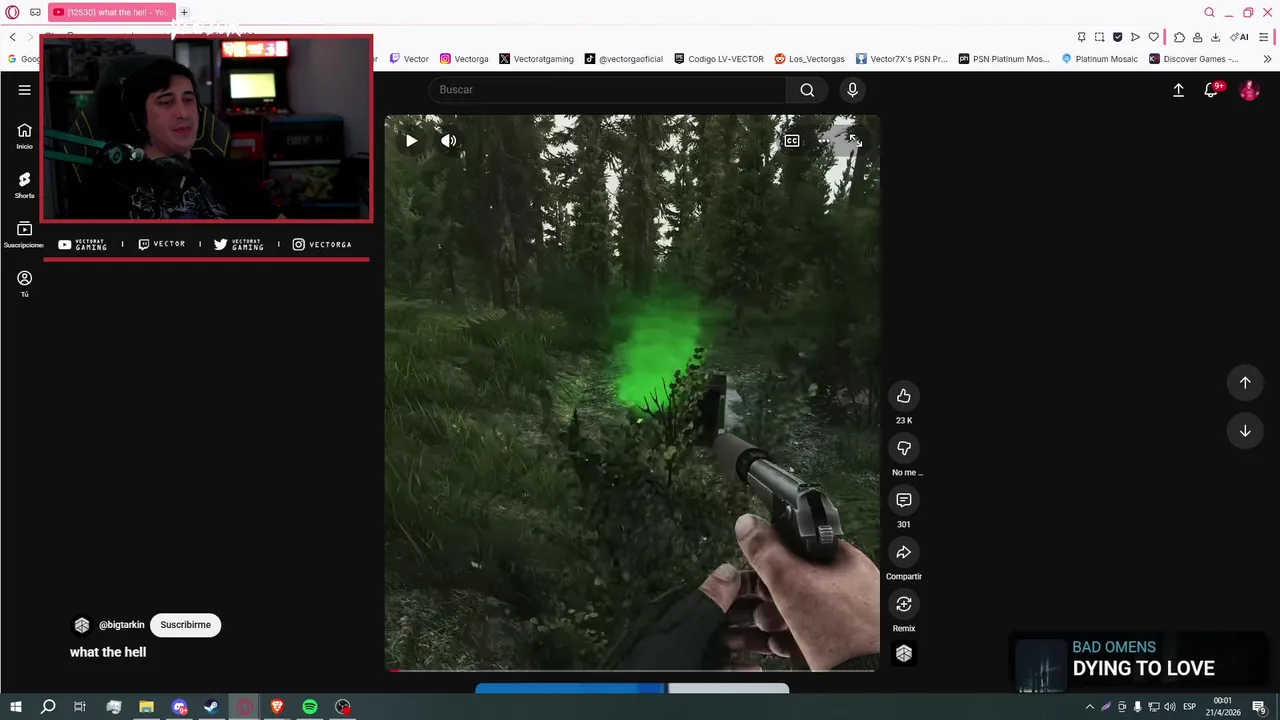
Task: Click the Buscar search field
Action: click(x=608, y=90)
